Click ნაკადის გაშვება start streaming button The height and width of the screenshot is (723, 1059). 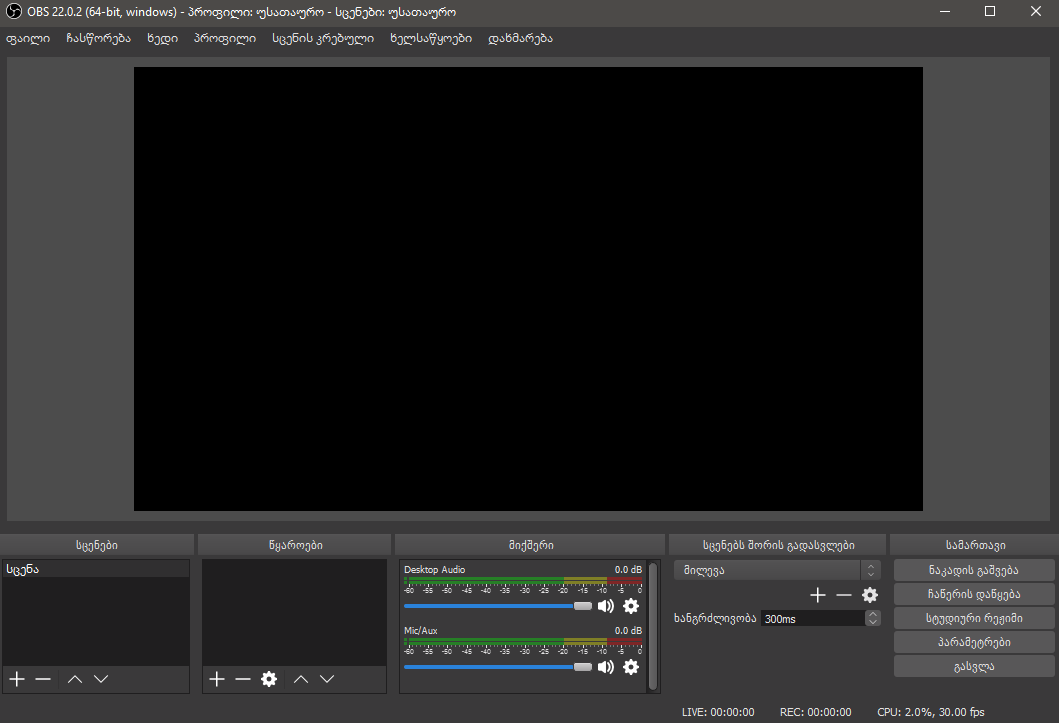point(974,570)
